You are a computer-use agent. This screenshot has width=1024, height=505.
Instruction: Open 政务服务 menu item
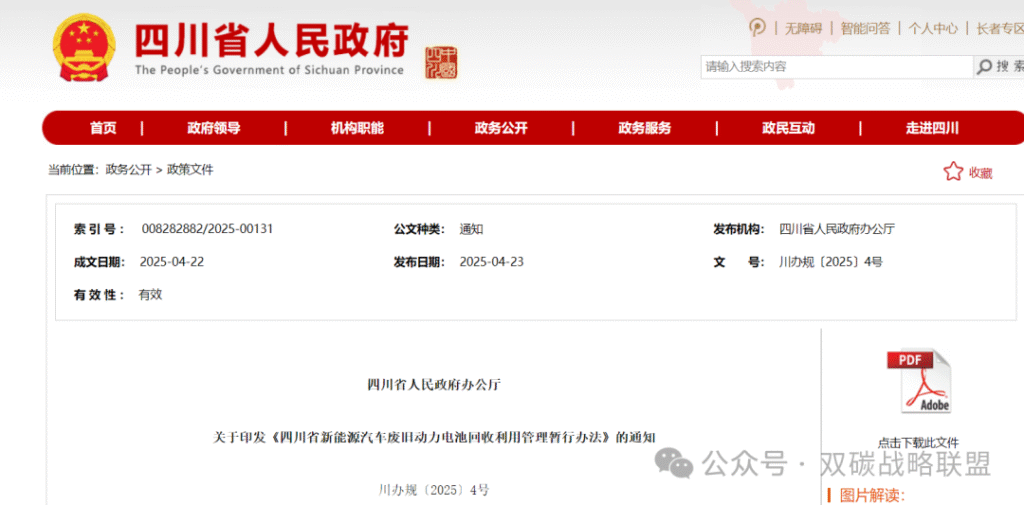pos(645,128)
